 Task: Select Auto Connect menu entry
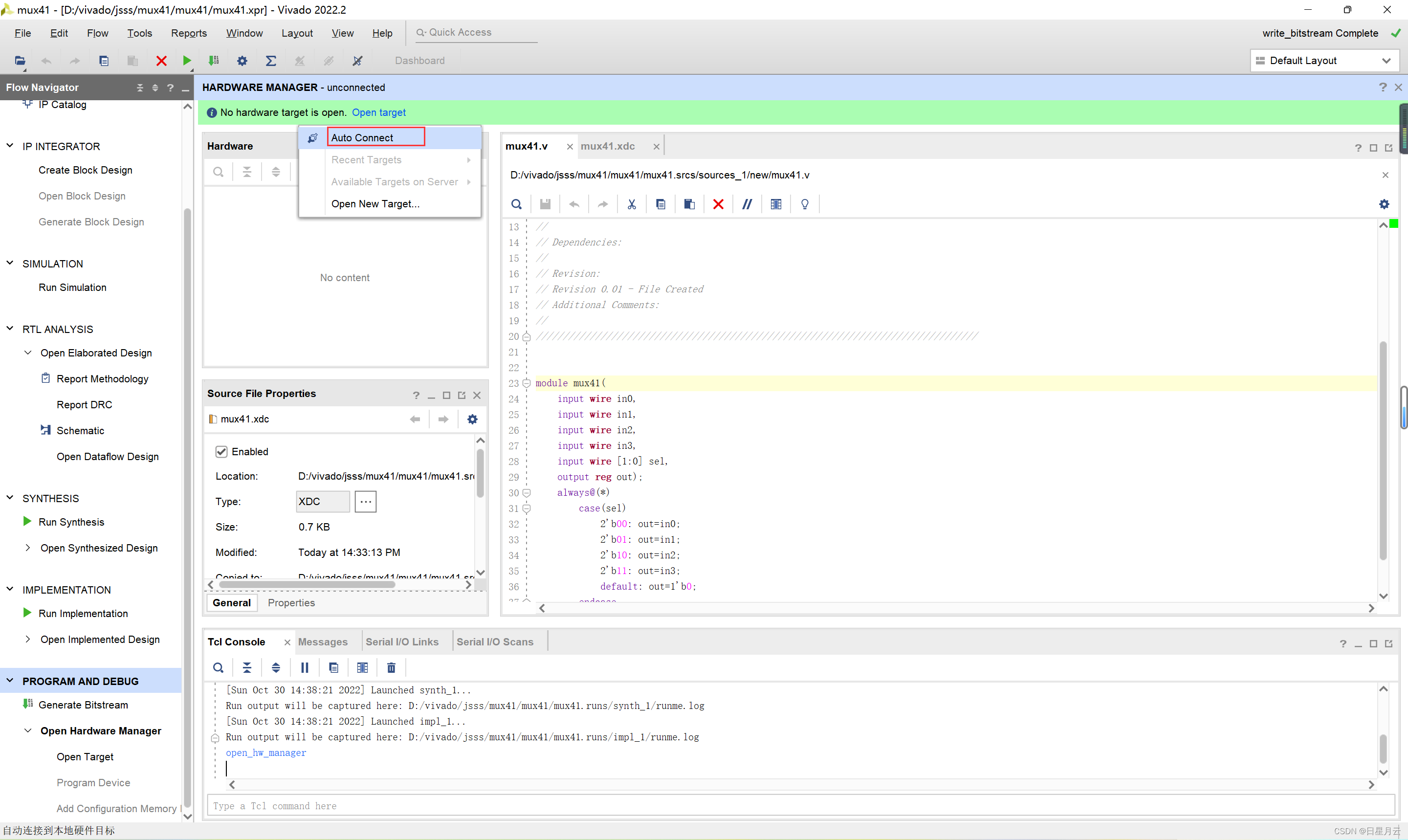click(x=362, y=137)
